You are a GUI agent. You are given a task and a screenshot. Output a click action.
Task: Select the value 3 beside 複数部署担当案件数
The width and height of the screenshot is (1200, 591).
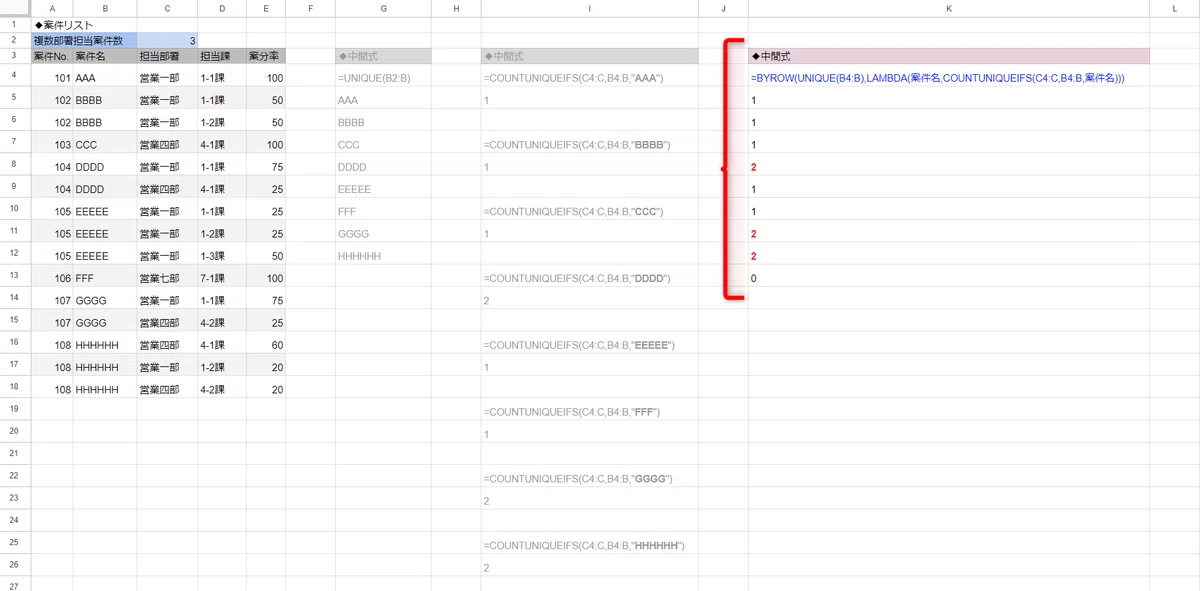(x=167, y=40)
